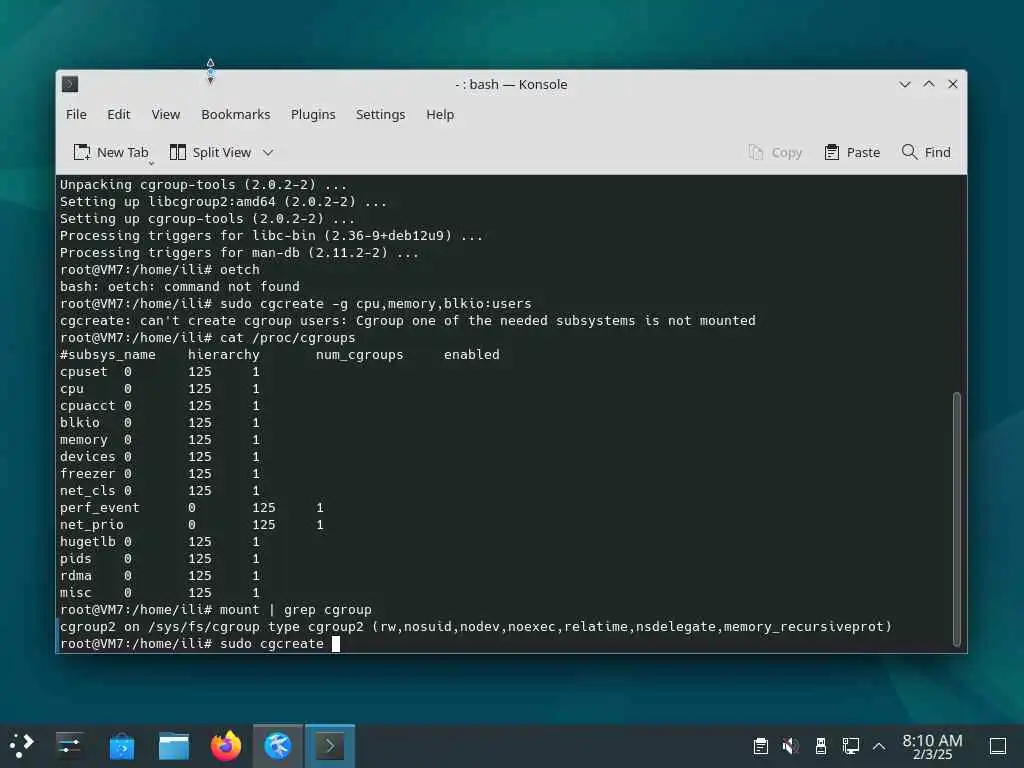Open System Settings from the taskbar

[69, 746]
